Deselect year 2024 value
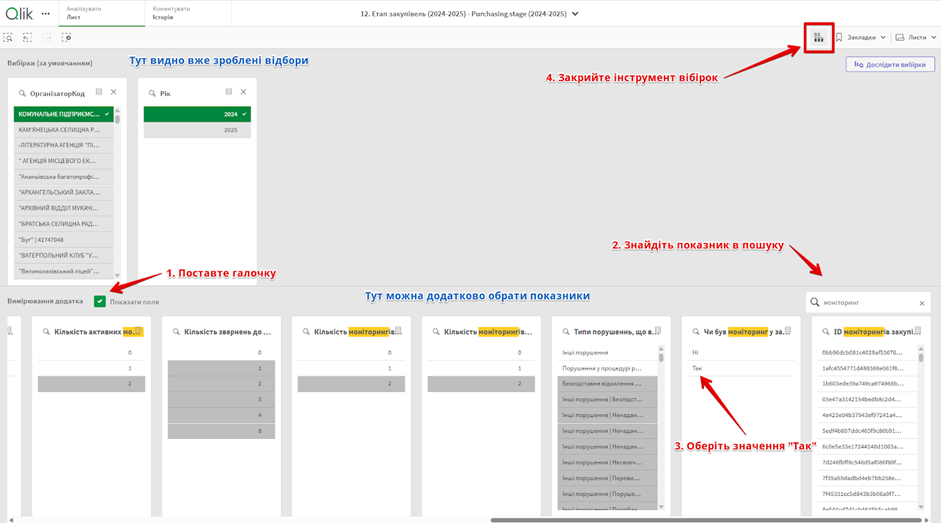This screenshot has height=523, width=941. 197,114
